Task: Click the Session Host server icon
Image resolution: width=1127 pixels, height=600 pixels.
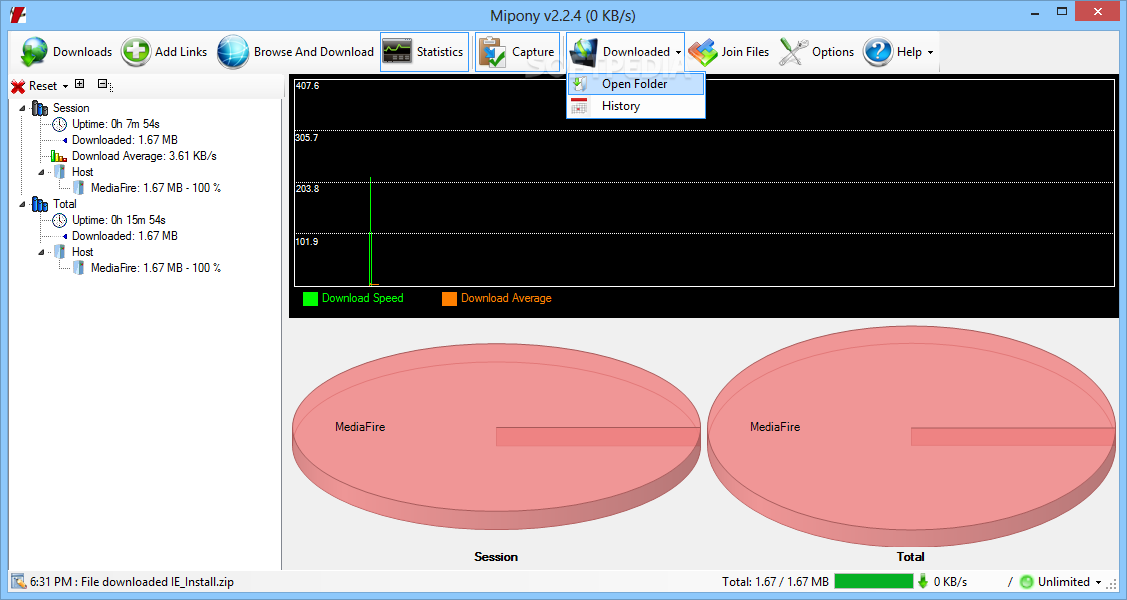Action: tap(60, 172)
